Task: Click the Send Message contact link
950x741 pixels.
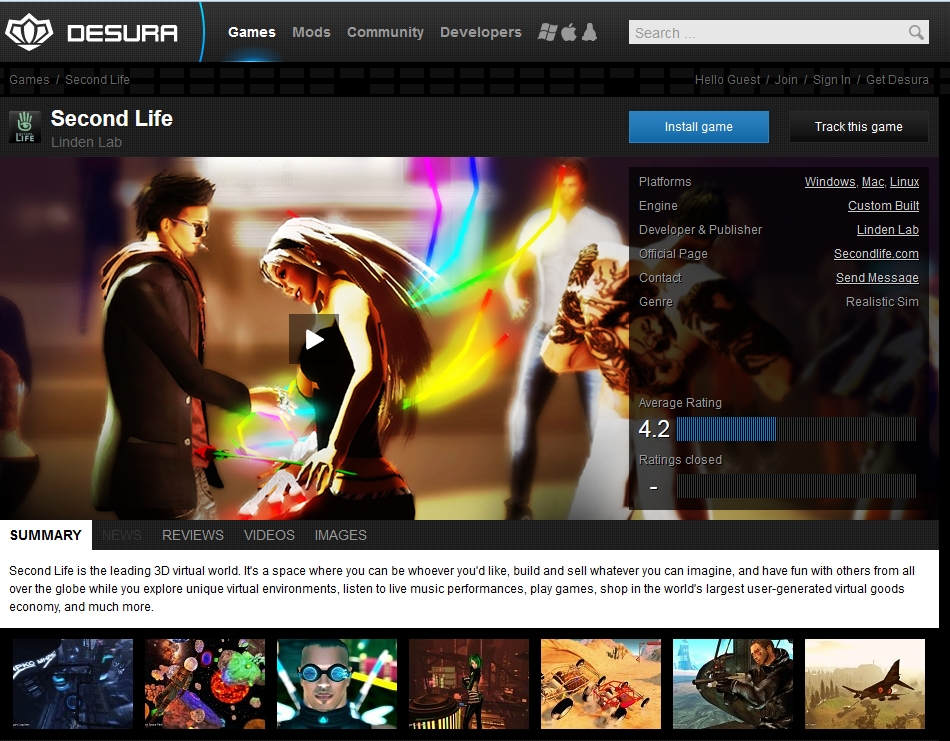Action: click(877, 278)
